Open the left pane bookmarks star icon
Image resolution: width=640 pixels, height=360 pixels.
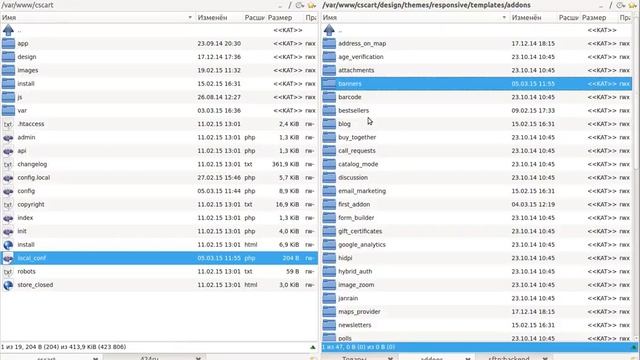point(312,5)
